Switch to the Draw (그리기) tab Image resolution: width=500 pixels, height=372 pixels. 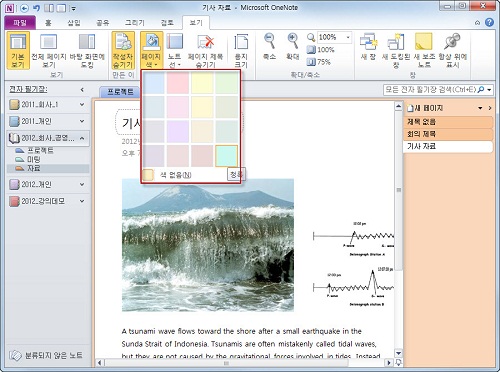[135, 23]
